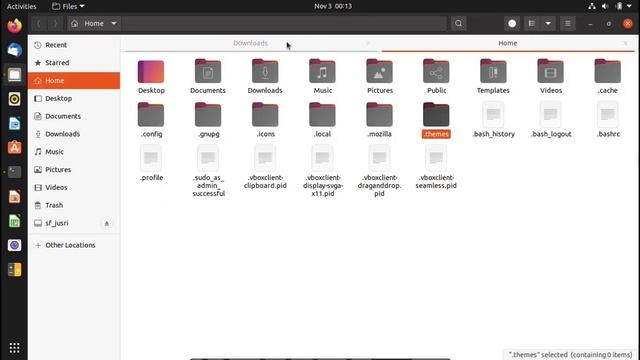Screen dimensions: 640x360
Task: Expand Home path bar dropdown
Action: tap(114, 24)
